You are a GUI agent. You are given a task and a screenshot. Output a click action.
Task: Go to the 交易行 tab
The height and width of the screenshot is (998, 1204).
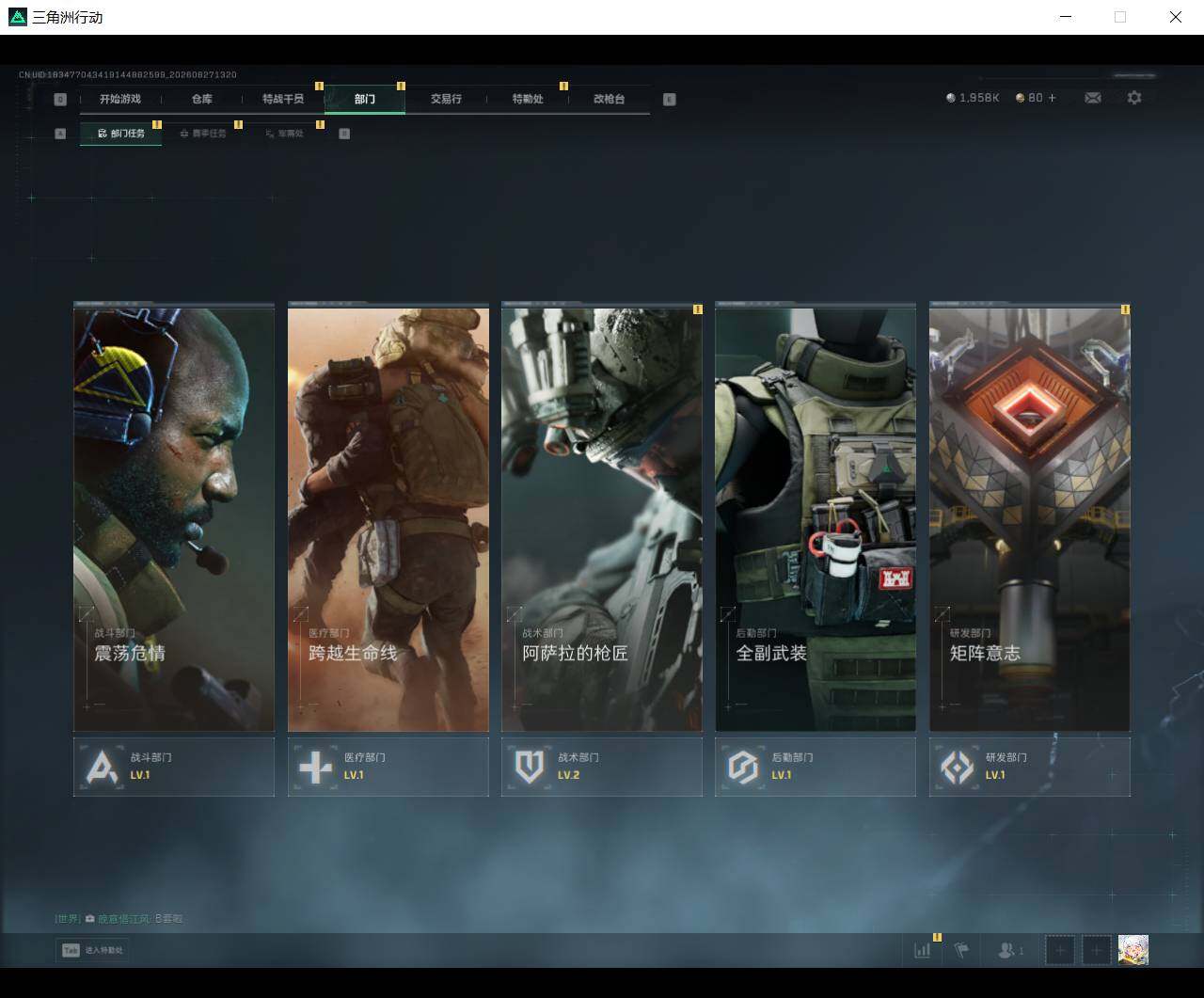click(x=446, y=99)
